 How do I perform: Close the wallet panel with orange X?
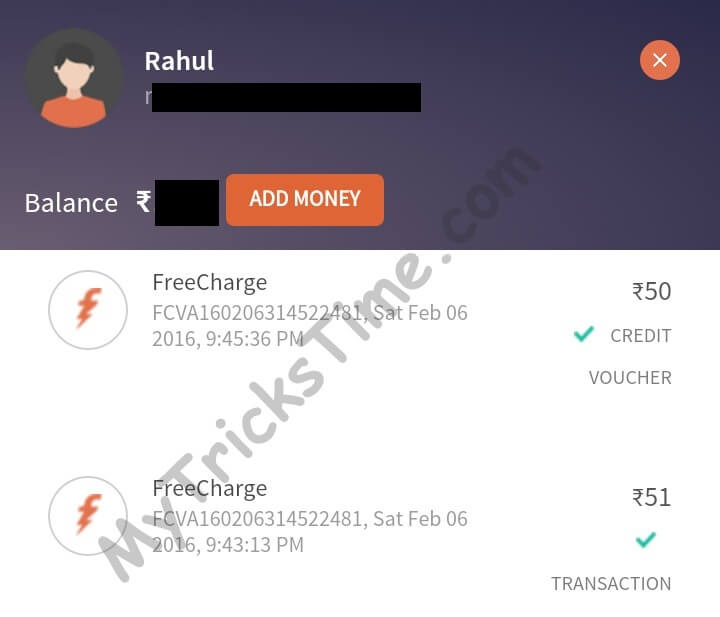click(660, 60)
